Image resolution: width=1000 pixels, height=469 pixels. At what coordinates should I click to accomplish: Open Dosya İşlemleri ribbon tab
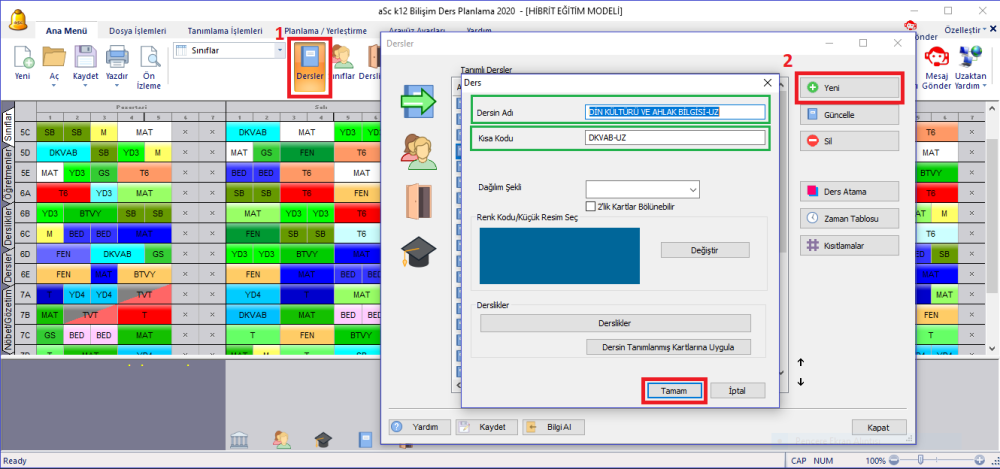[138, 31]
